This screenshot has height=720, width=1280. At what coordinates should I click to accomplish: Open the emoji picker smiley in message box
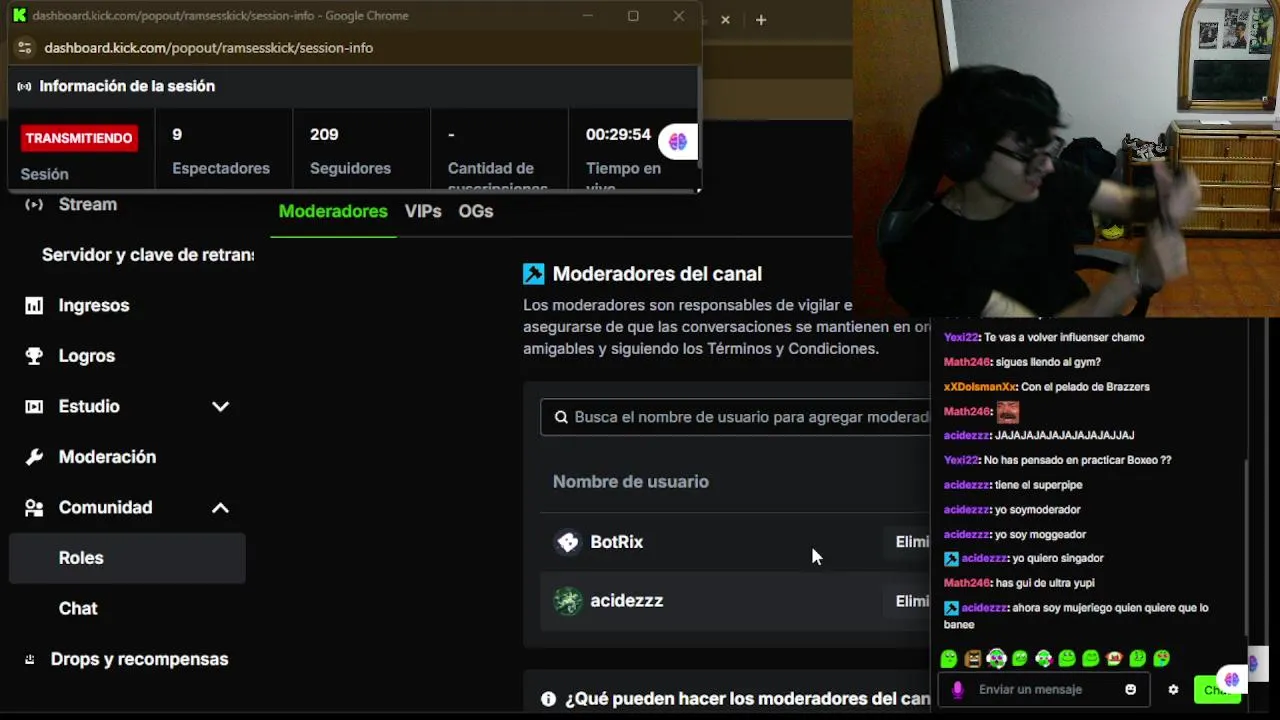(1131, 689)
